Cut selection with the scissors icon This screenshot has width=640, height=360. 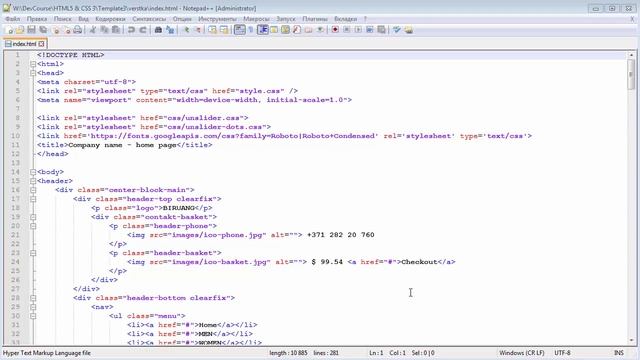(x=93, y=30)
